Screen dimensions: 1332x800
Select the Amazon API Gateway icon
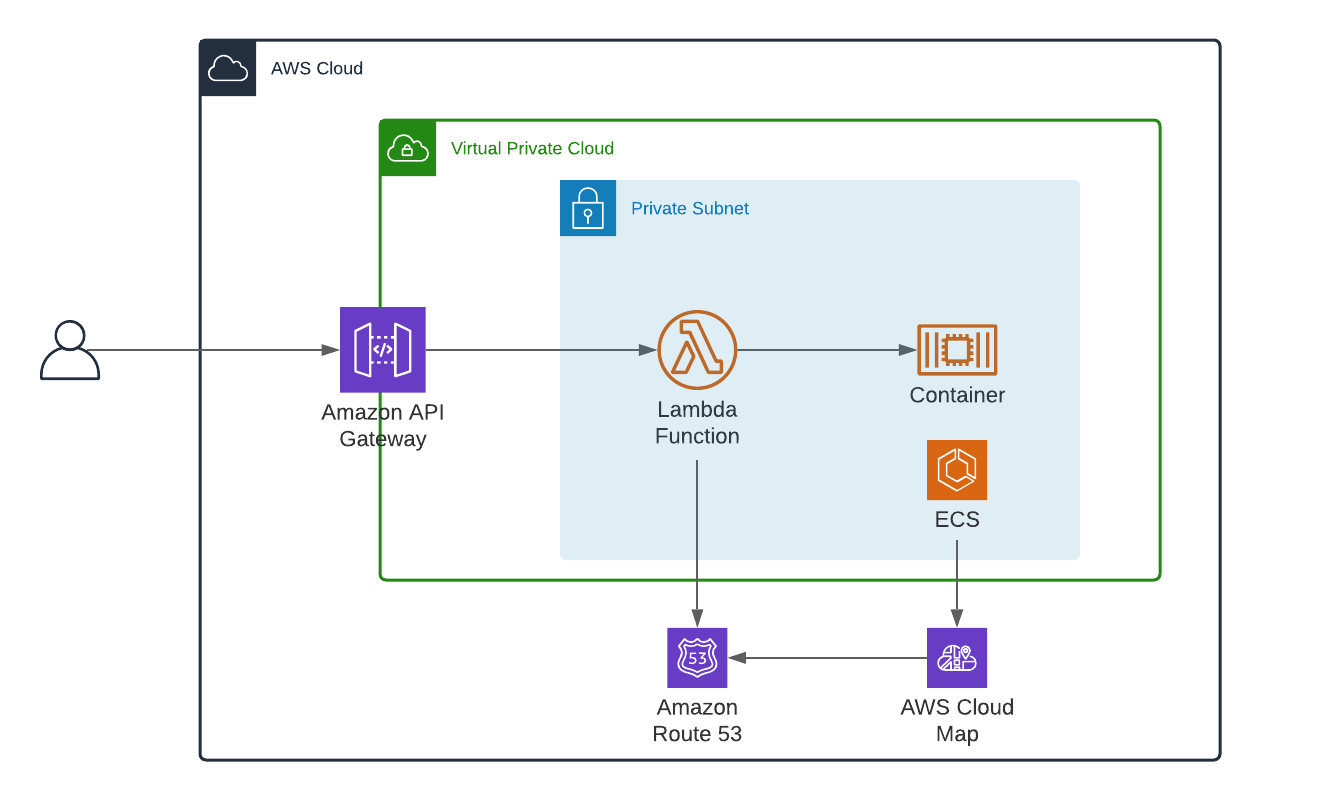(x=383, y=350)
